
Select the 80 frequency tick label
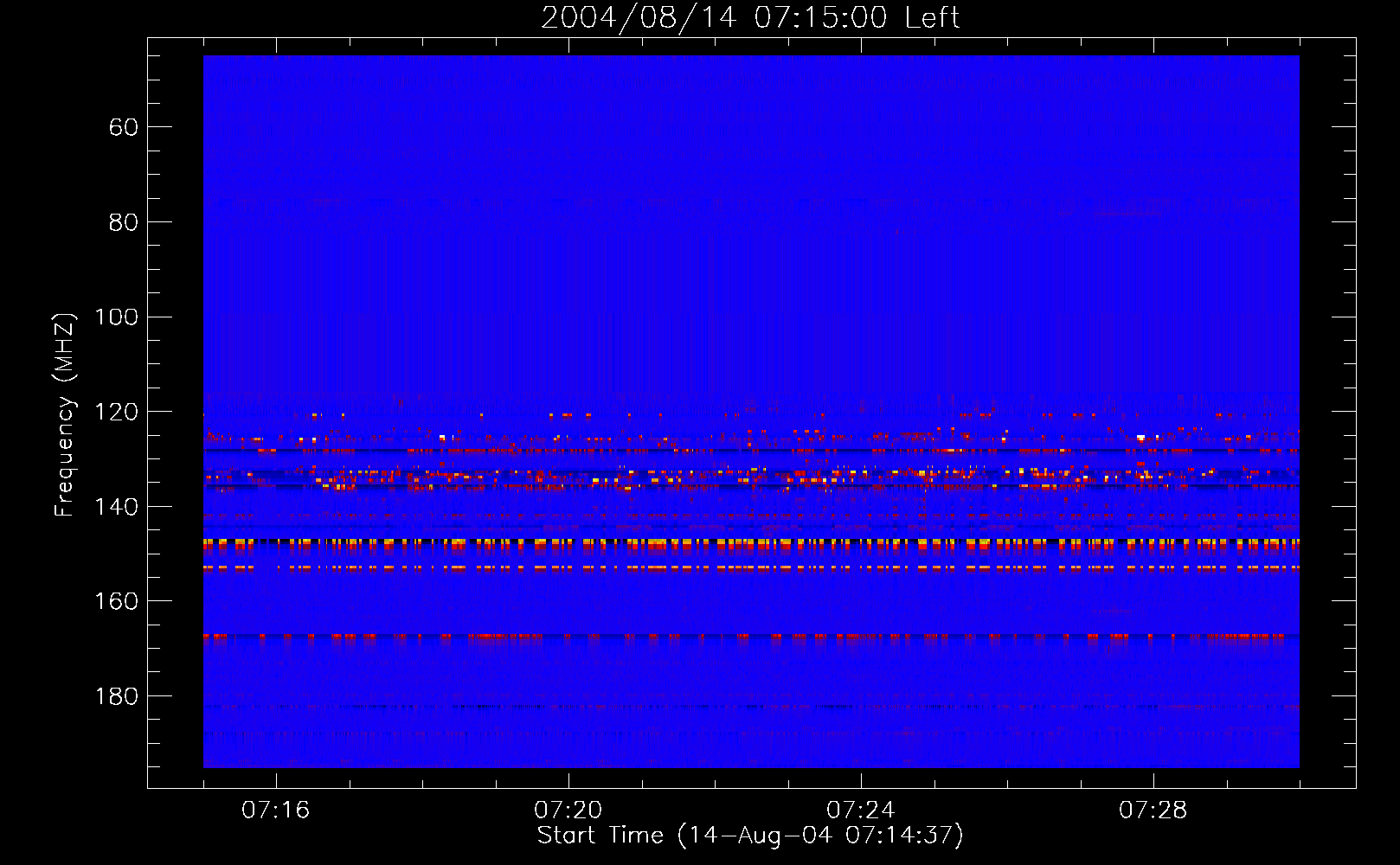pos(123,222)
